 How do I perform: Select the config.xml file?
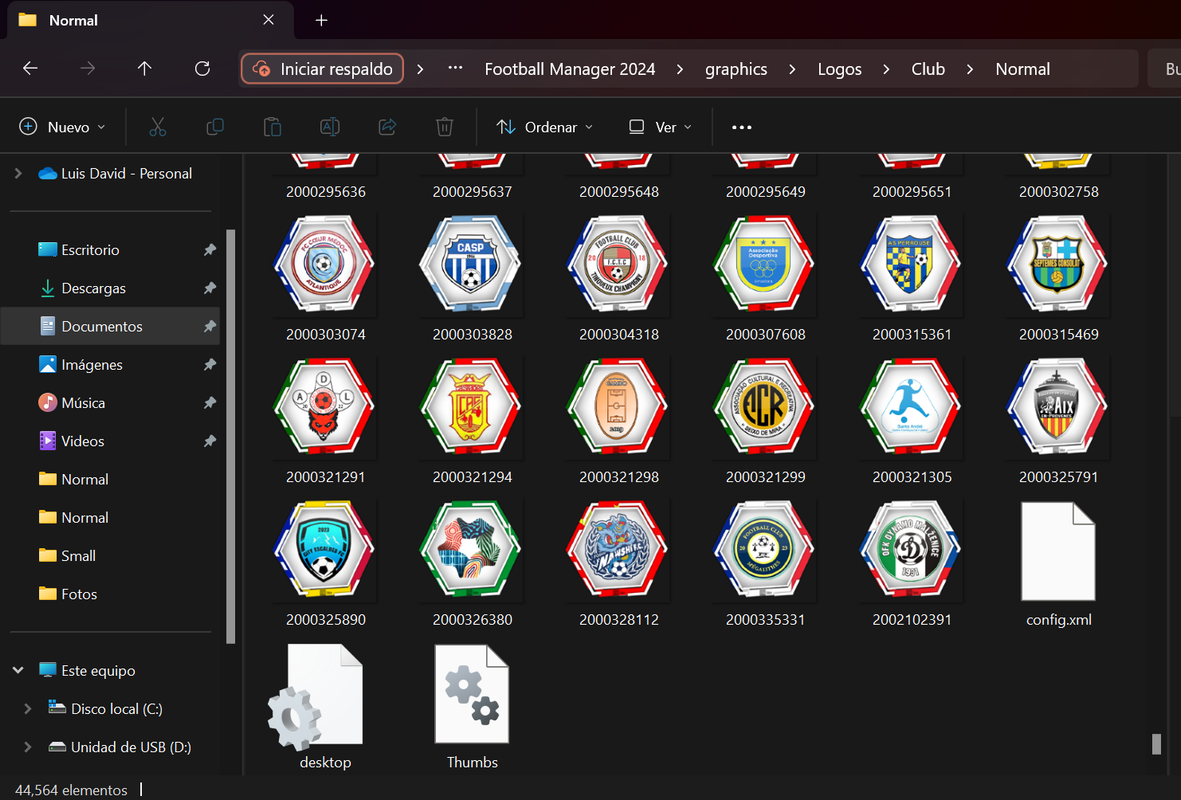(1058, 563)
